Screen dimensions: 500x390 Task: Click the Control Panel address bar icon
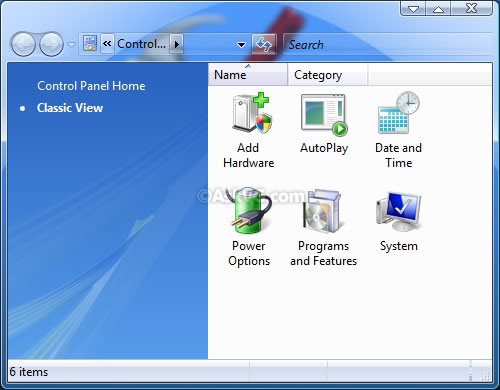(90, 43)
